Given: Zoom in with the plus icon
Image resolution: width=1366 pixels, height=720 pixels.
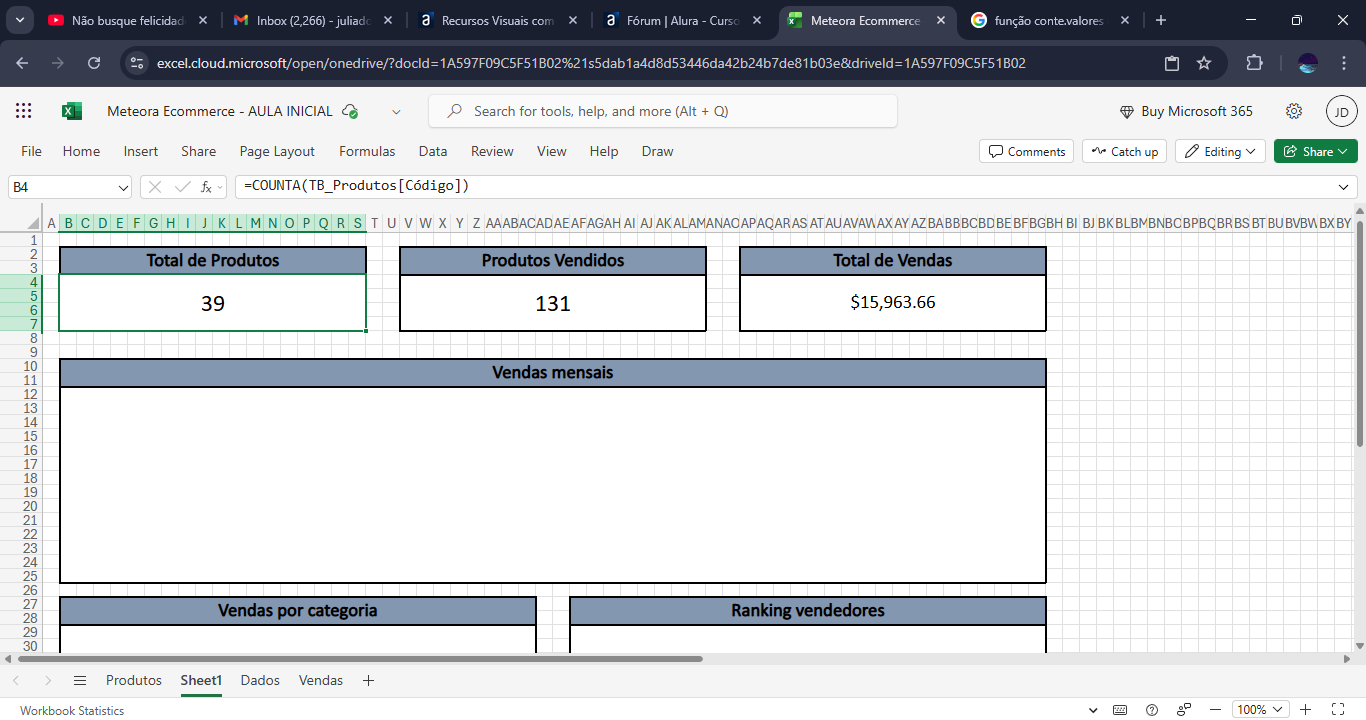Looking at the screenshot, I should coord(1305,710).
